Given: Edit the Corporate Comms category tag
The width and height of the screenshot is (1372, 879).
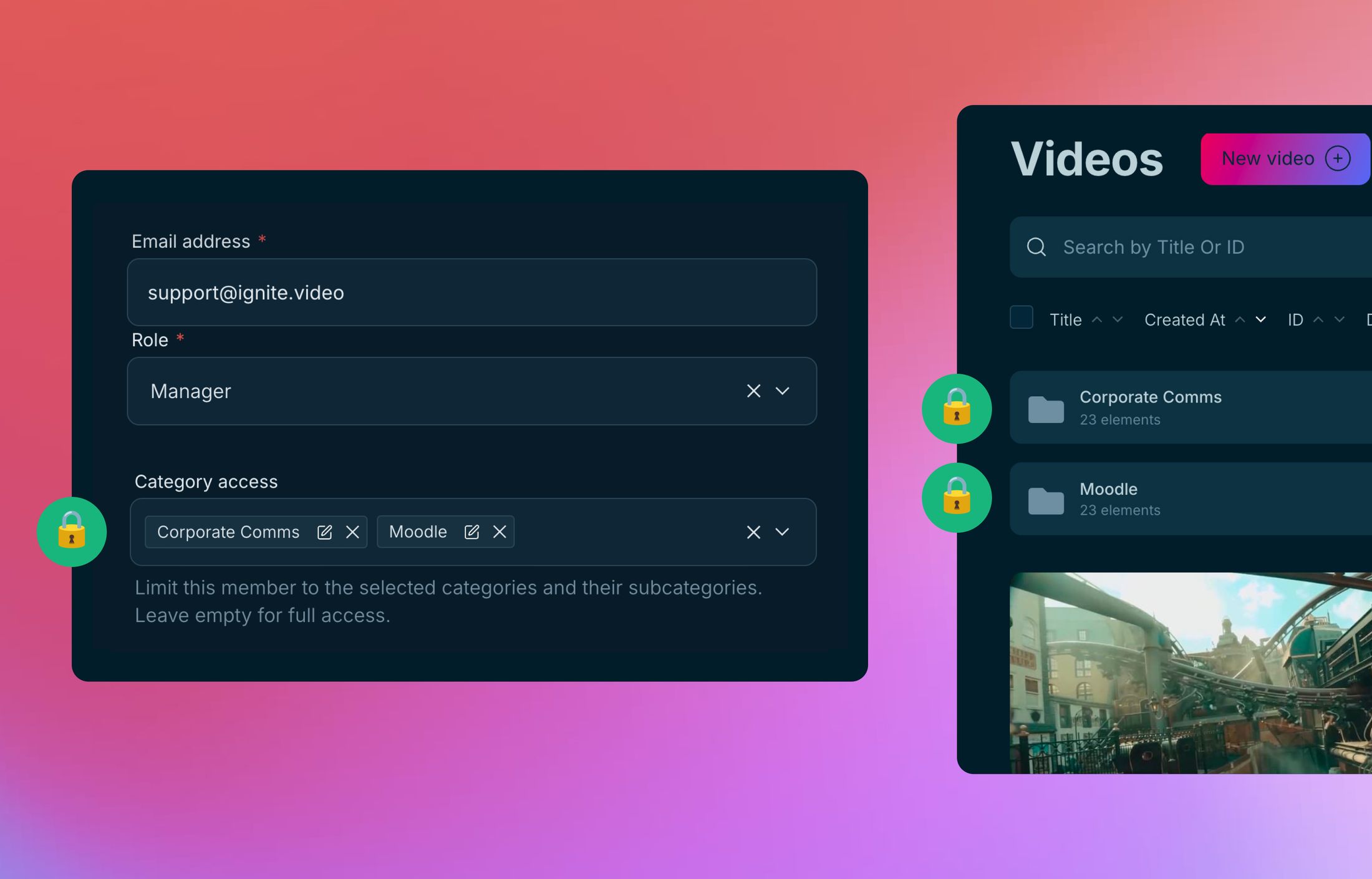Looking at the screenshot, I should 324,532.
